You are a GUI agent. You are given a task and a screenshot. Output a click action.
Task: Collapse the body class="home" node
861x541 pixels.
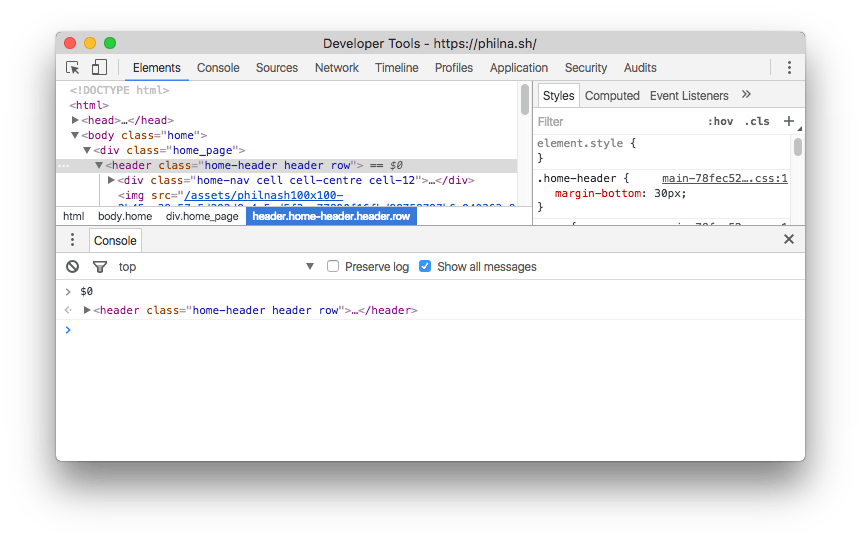75,135
